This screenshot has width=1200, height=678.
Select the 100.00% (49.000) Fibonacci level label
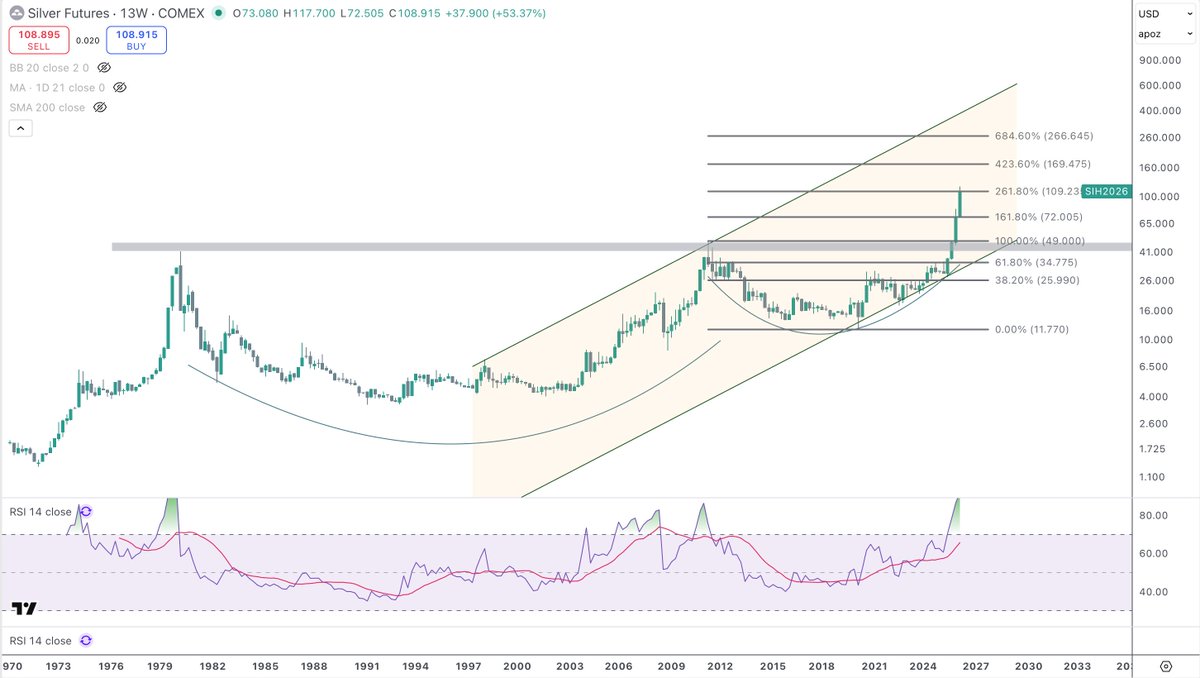(1039, 241)
